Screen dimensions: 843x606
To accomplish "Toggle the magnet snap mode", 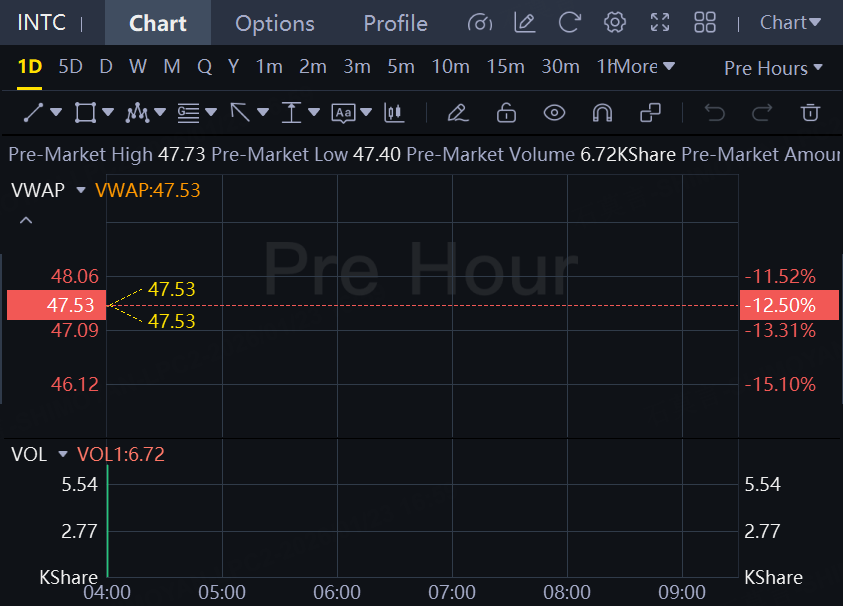I will [x=602, y=113].
